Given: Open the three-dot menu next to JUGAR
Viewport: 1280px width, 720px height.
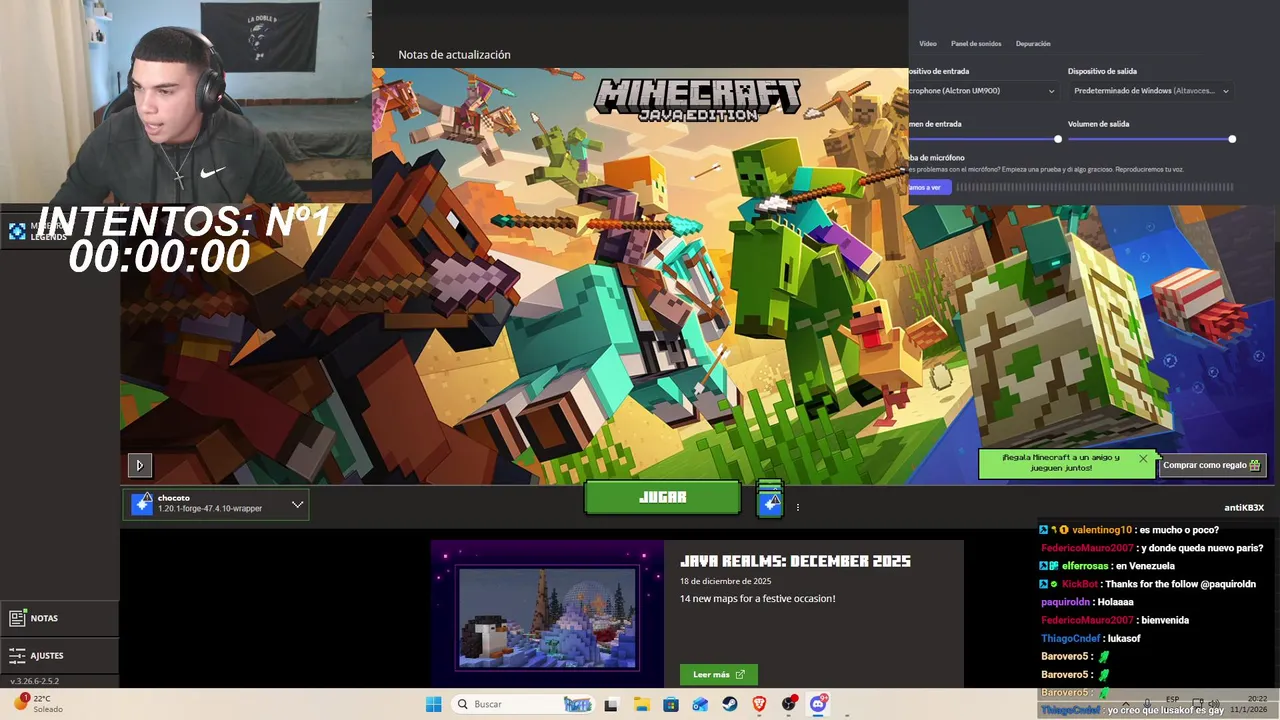Looking at the screenshot, I should coord(797,507).
